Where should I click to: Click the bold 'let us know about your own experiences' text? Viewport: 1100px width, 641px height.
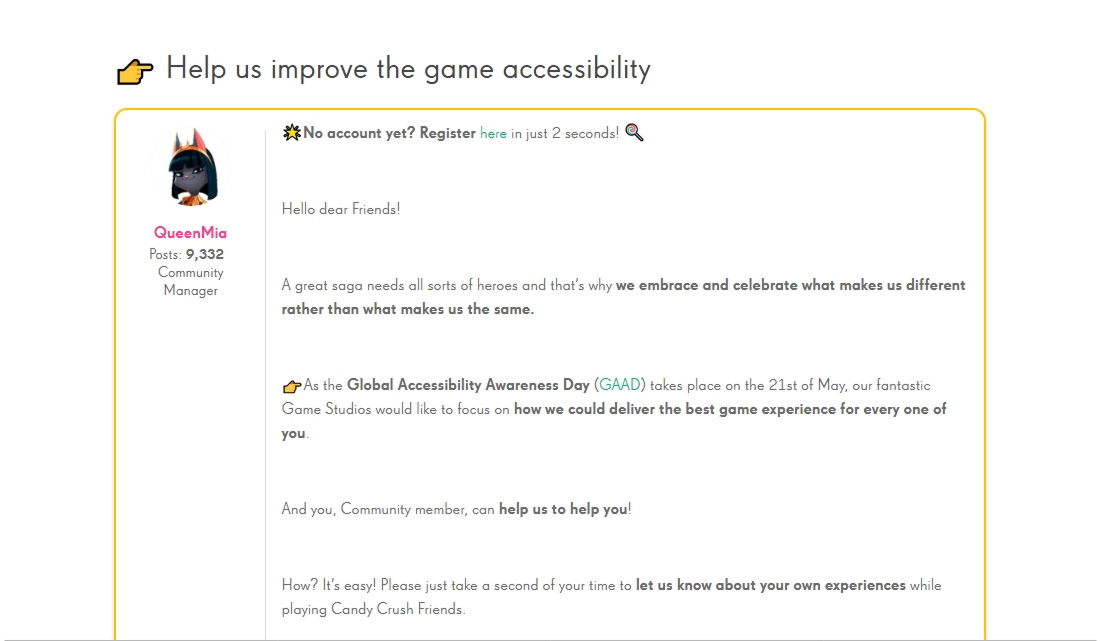point(770,585)
